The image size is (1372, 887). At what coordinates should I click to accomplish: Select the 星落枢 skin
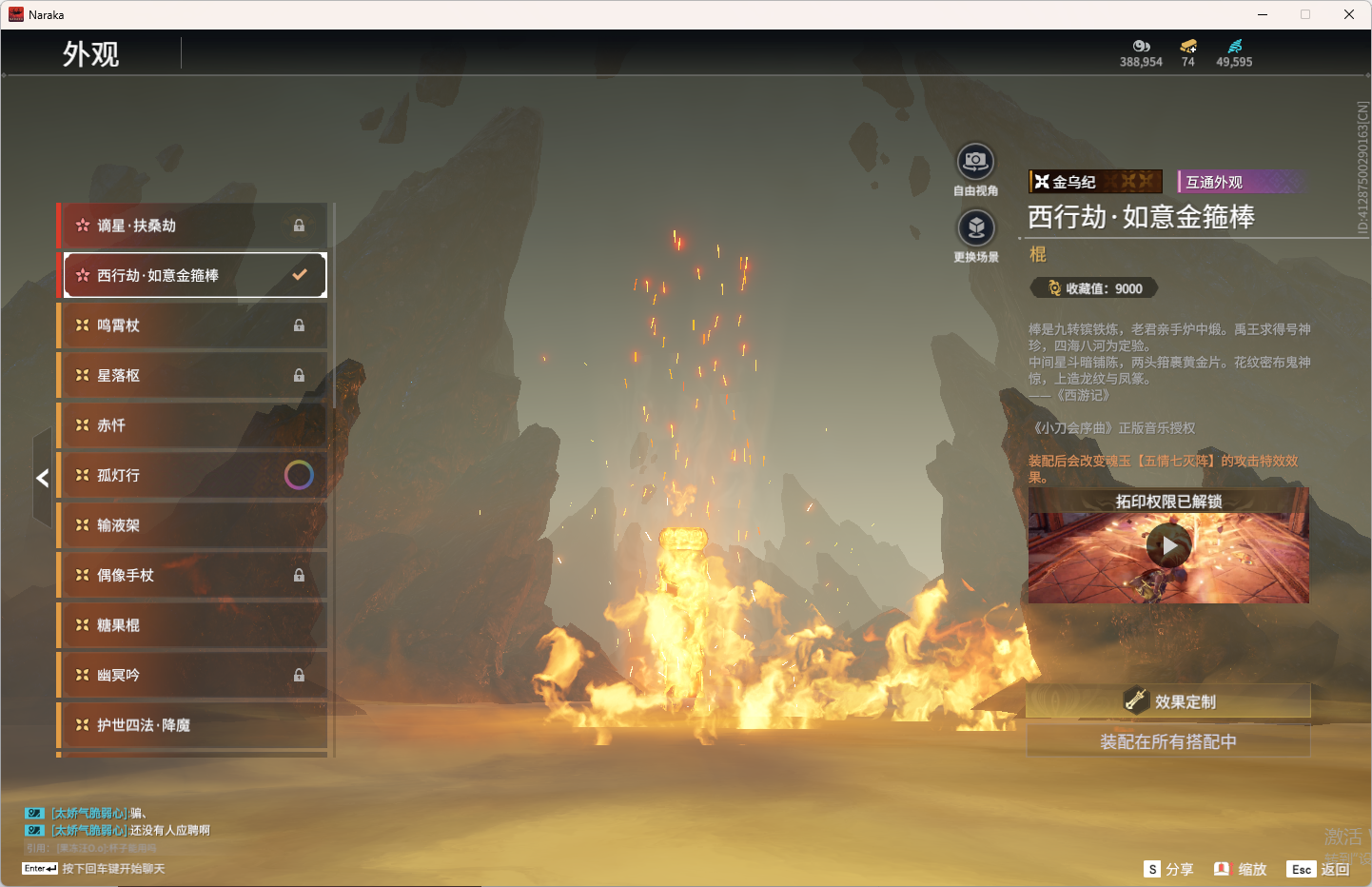[x=192, y=375]
